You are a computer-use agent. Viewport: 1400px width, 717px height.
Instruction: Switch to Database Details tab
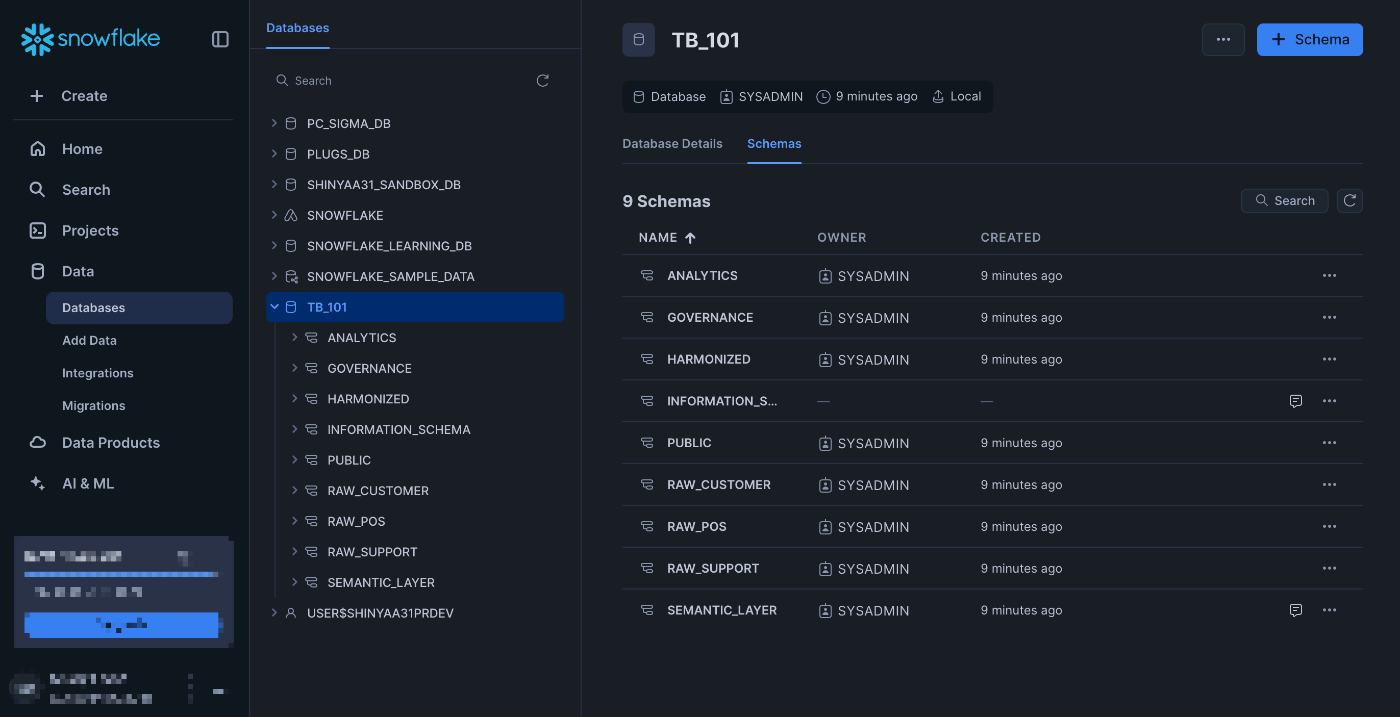pos(672,144)
